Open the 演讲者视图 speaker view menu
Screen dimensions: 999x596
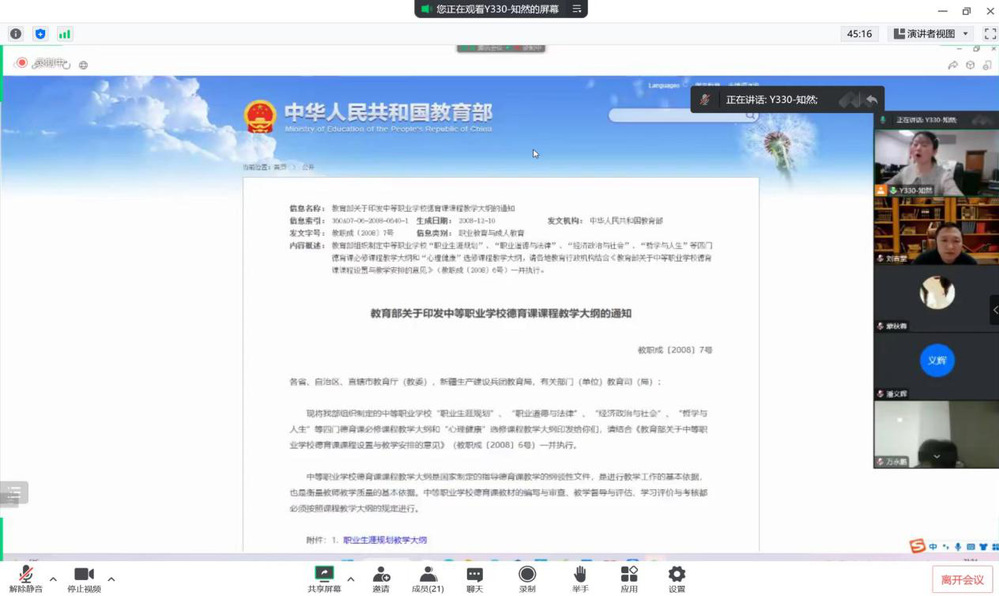(x=931, y=34)
